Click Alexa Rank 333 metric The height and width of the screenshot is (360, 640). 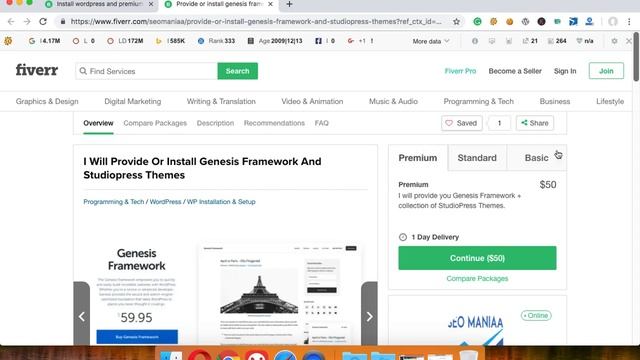pos(216,41)
